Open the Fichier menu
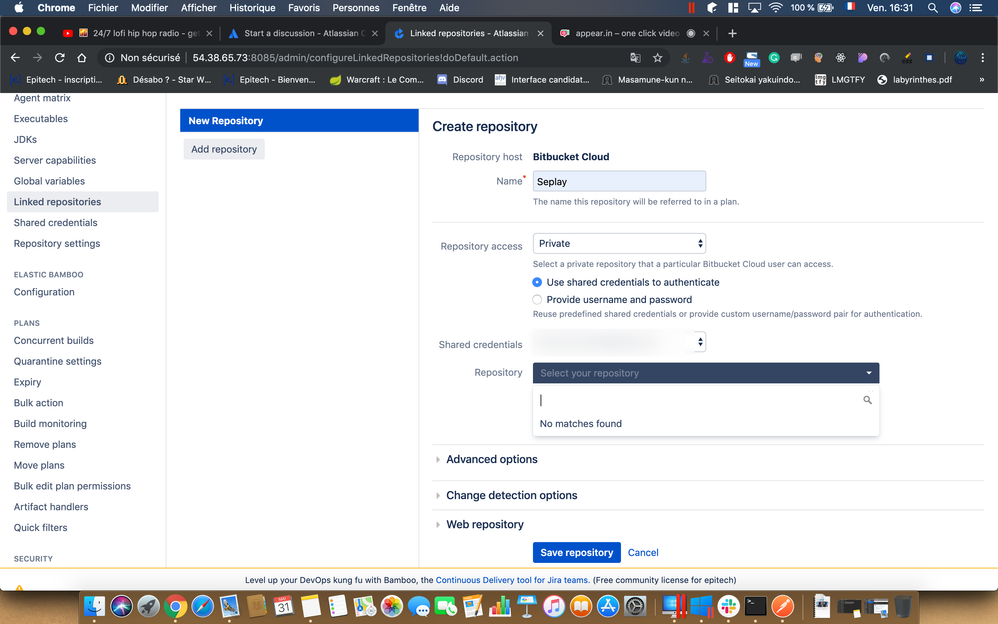 pos(103,8)
